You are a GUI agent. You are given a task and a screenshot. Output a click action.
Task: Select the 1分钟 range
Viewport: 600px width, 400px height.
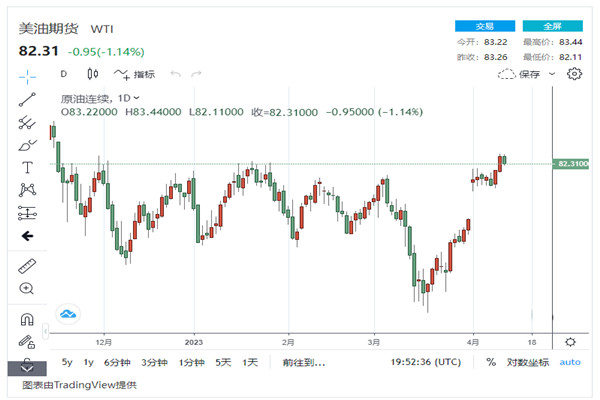[x=192, y=362]
